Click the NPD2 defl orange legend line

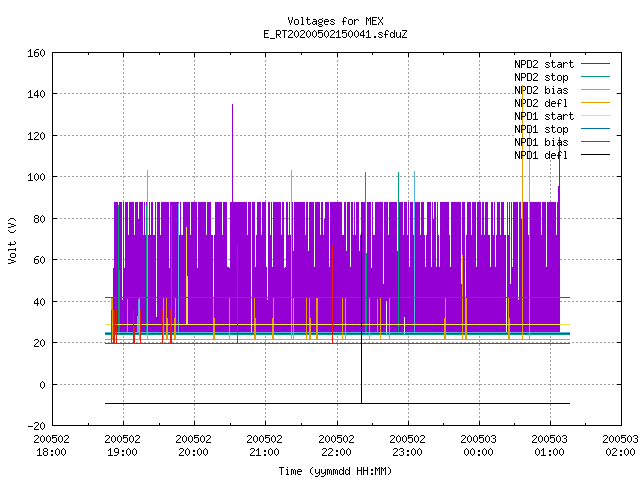click(x=595, y=103)
